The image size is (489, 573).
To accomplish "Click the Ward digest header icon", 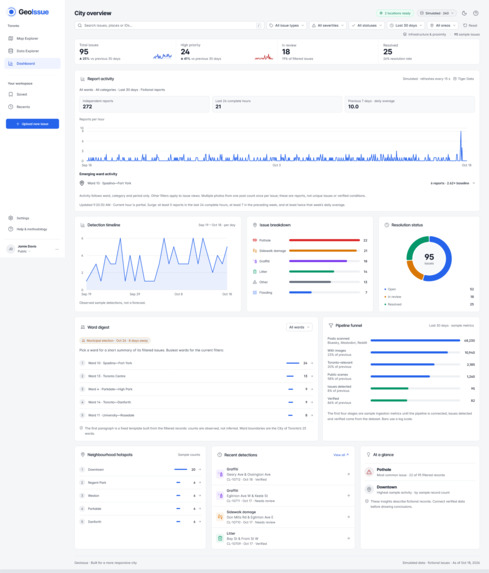I will [83, 327].
